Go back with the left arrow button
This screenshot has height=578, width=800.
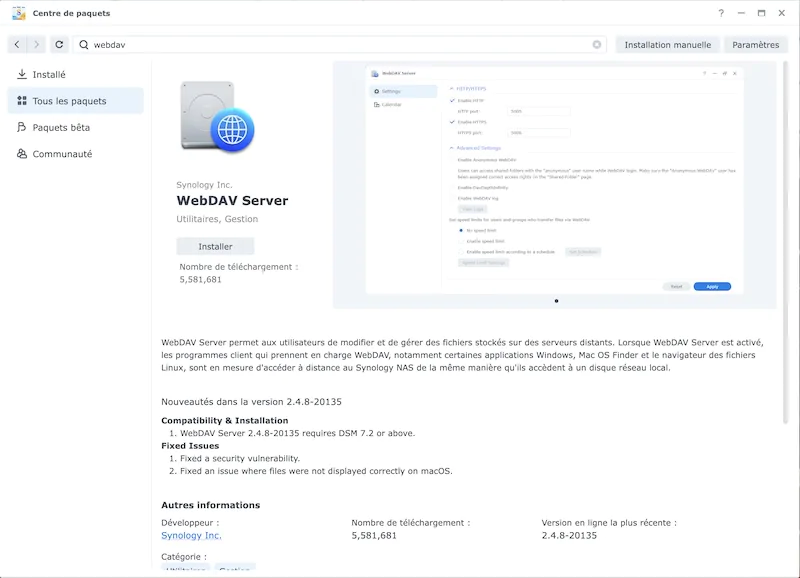tap(17, 44)
